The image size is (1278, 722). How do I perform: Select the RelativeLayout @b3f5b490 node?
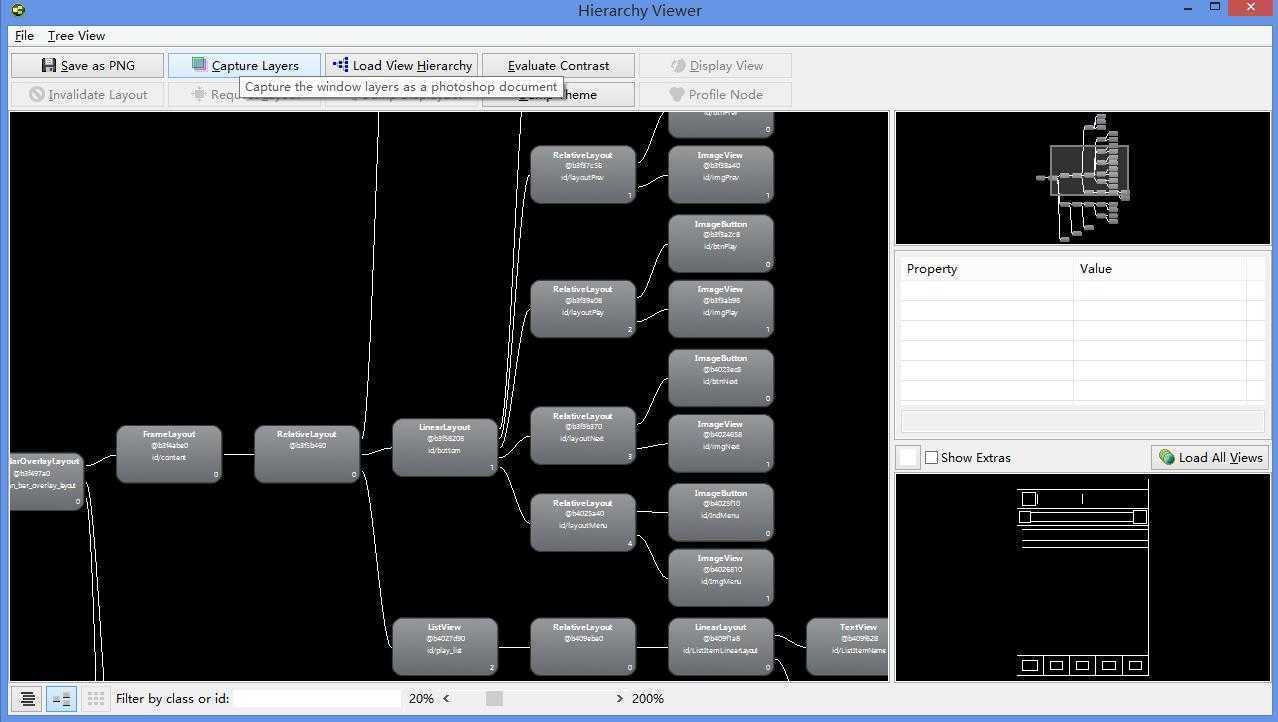307,454
